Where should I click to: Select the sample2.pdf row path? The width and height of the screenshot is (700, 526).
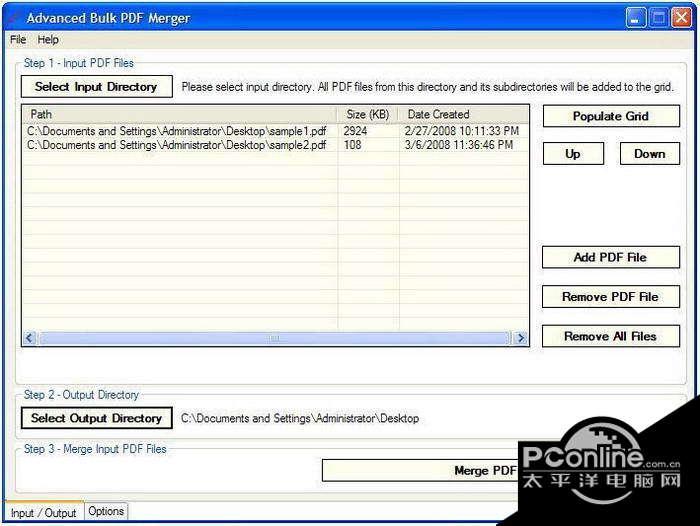click(177, 145)
